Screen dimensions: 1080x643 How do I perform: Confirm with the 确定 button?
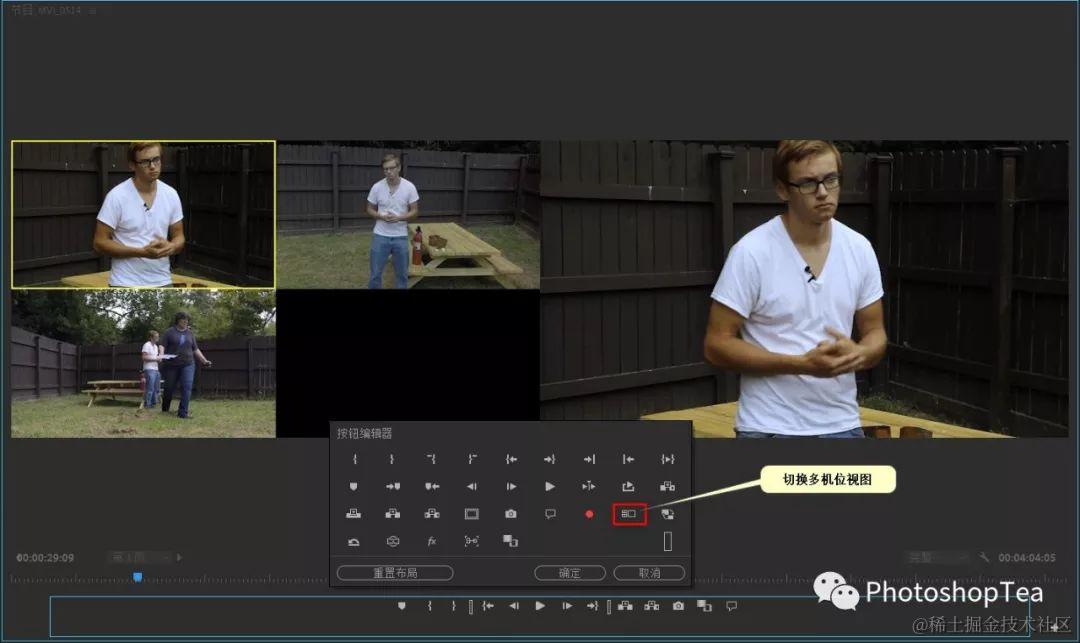pos(570,573)
